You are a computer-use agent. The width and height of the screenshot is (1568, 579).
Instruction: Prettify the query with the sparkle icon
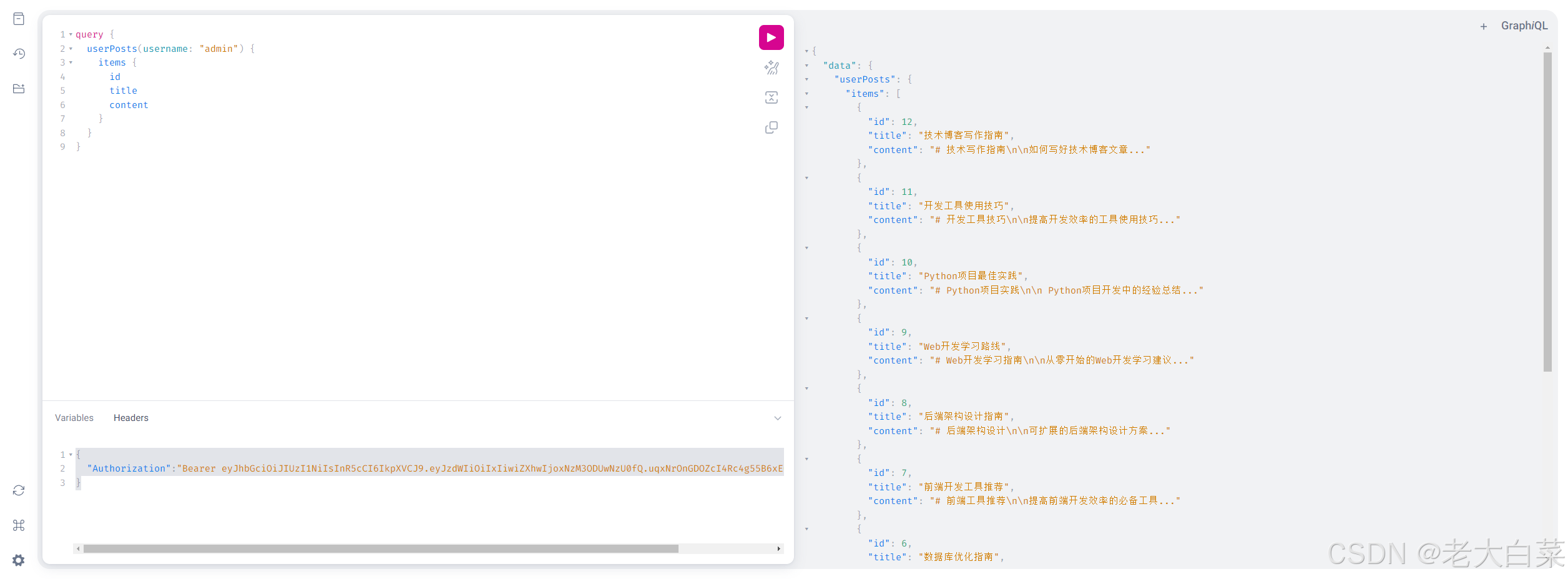coord(772,67)
